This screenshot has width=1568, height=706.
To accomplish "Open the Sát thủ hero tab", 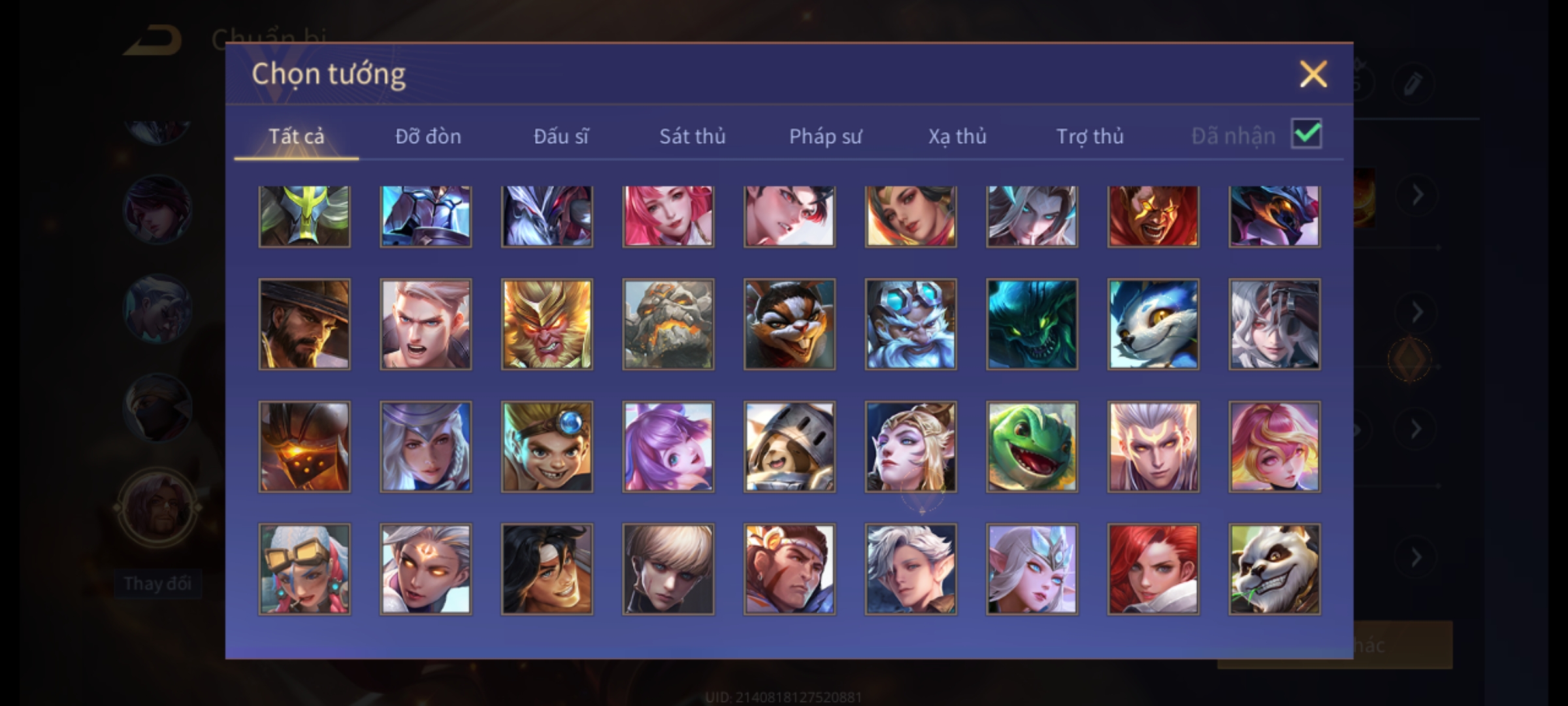I will pos(693,136).
